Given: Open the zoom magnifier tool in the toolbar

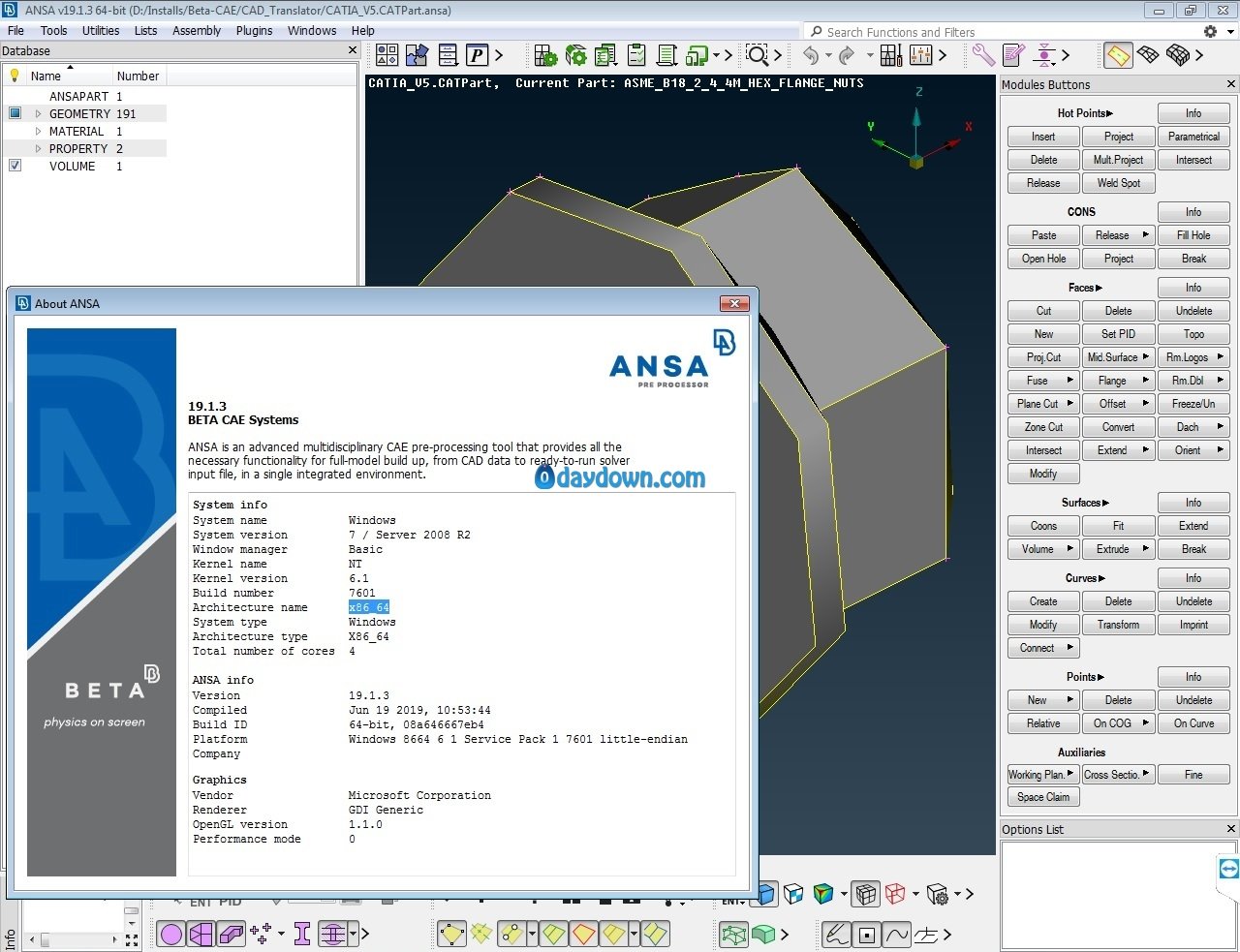Looking at the screenshot, I should click(x=757, y=55).
